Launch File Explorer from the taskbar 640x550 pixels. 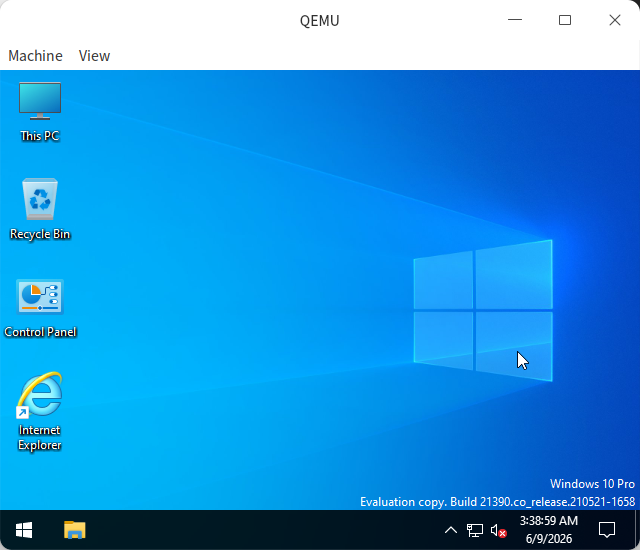pos(75,530)
